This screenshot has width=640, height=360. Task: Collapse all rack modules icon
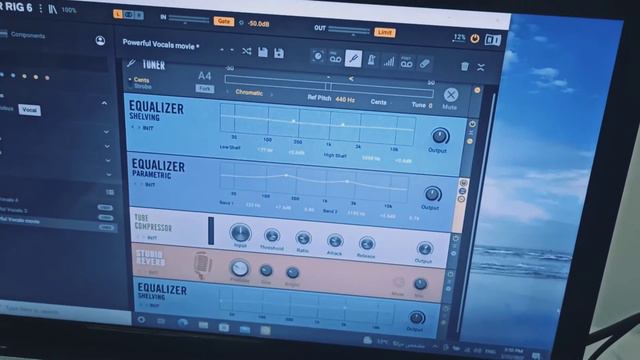481,67
